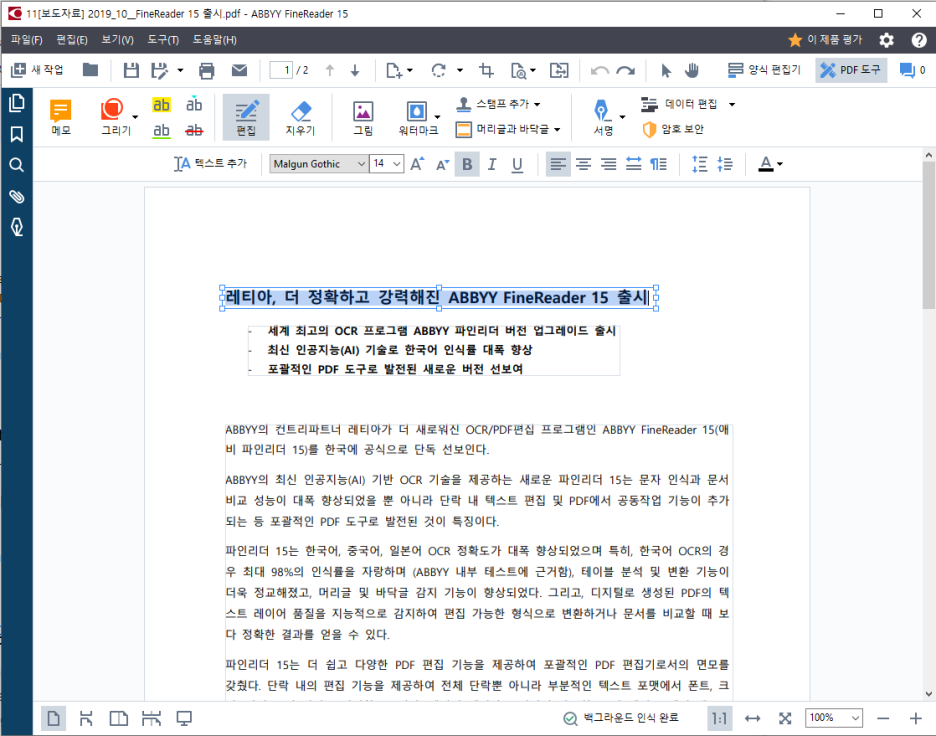Select the arrow pointer tool
Viewport: 936px width, 736px height.
(x=666, y=70)
